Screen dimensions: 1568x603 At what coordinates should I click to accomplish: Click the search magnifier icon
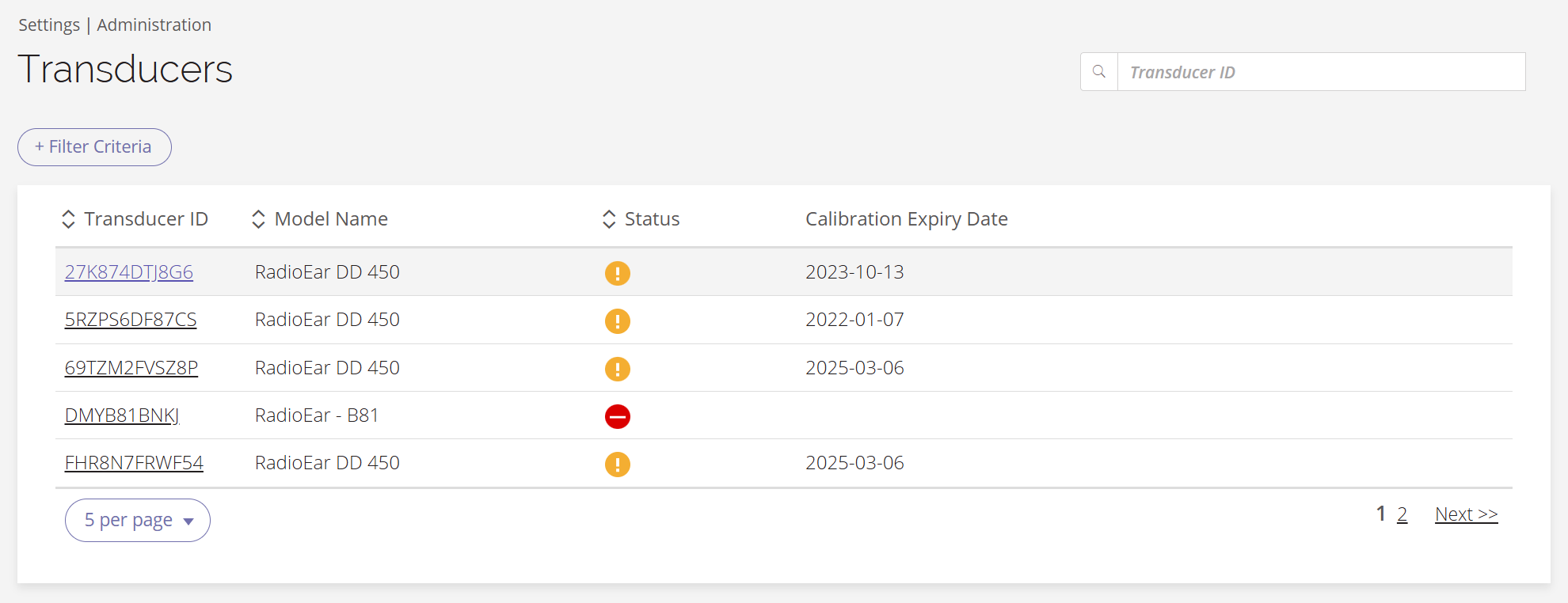click(1099, 72)
